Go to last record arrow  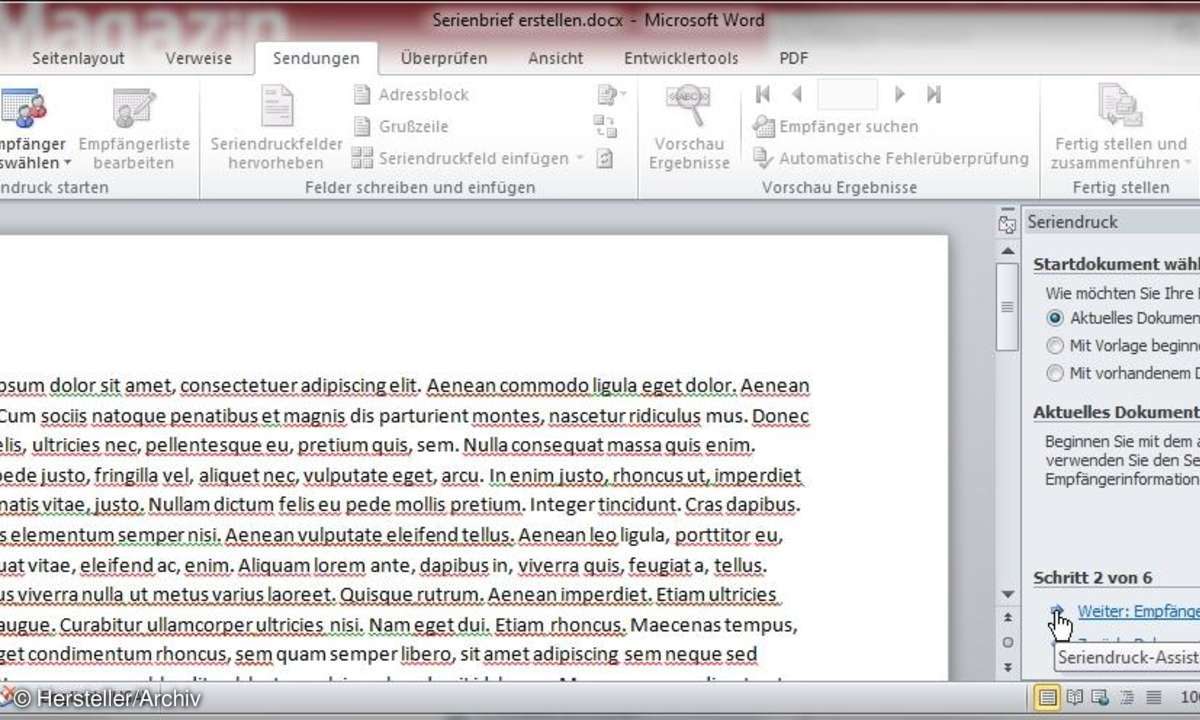click(x=934, y=95)
